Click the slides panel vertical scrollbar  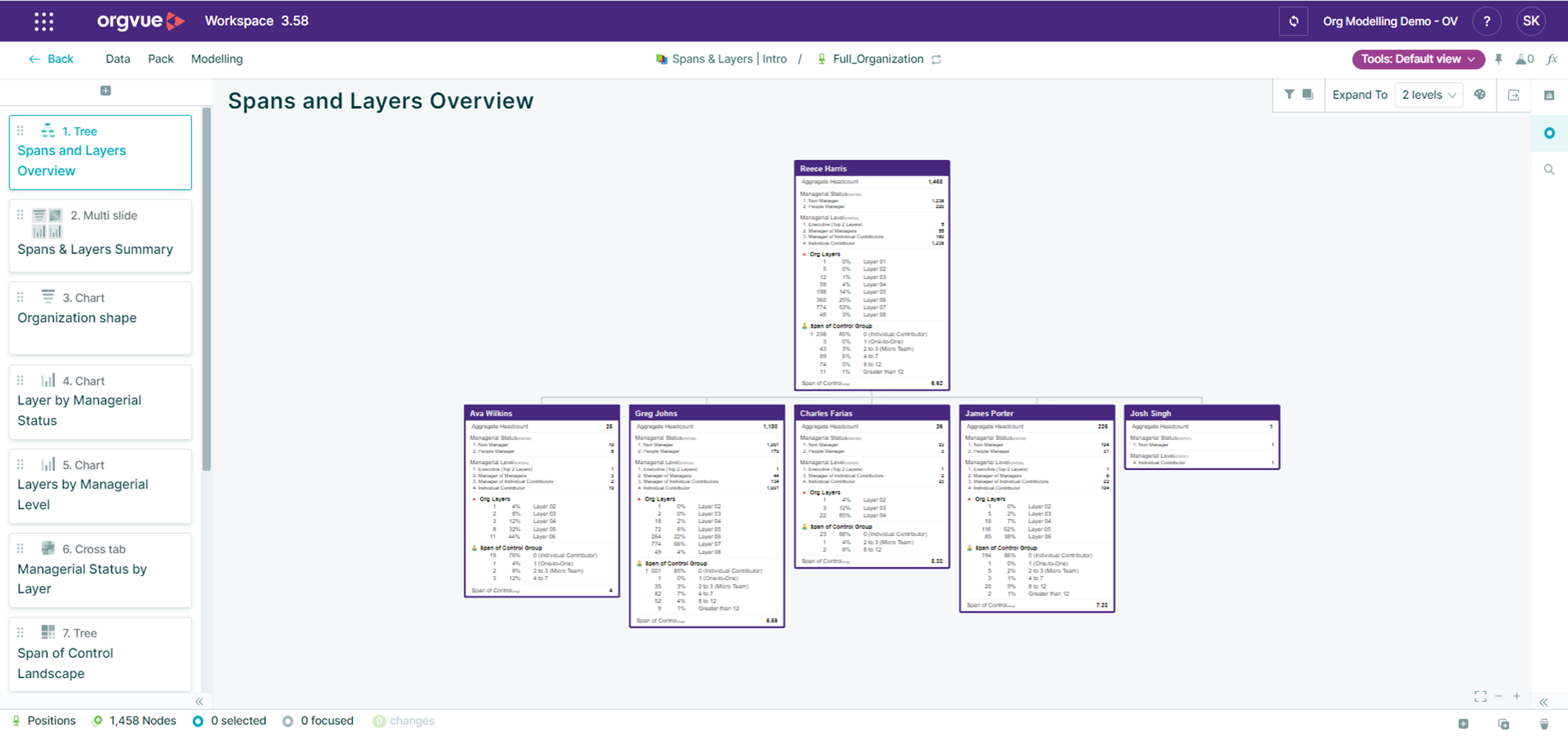[x=207, y=289]
